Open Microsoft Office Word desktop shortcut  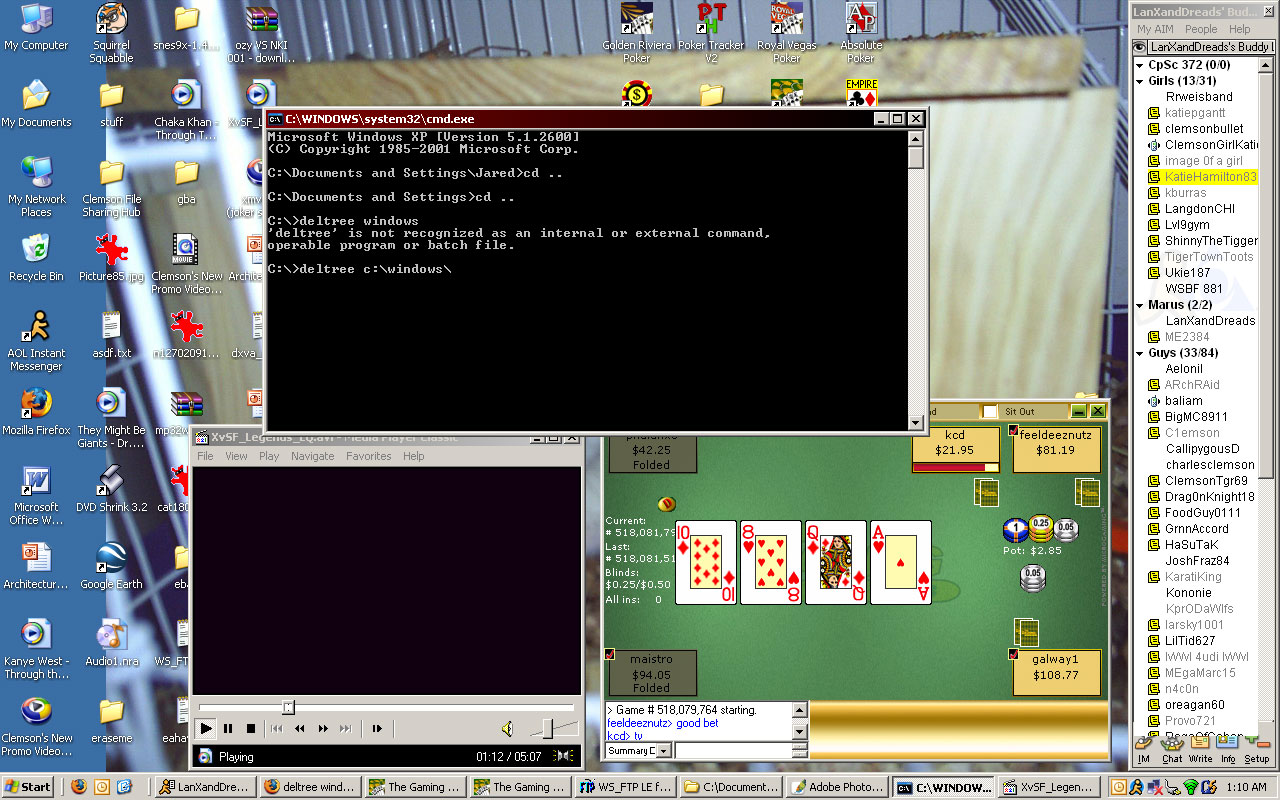[x=36, y=496]
